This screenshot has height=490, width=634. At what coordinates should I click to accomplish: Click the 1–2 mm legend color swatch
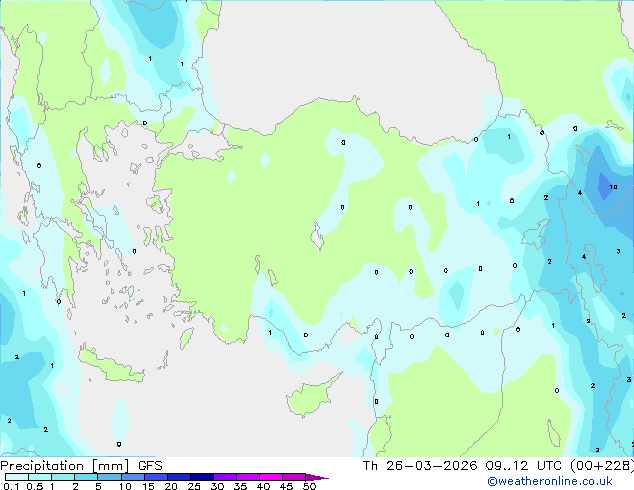[63, 477]
